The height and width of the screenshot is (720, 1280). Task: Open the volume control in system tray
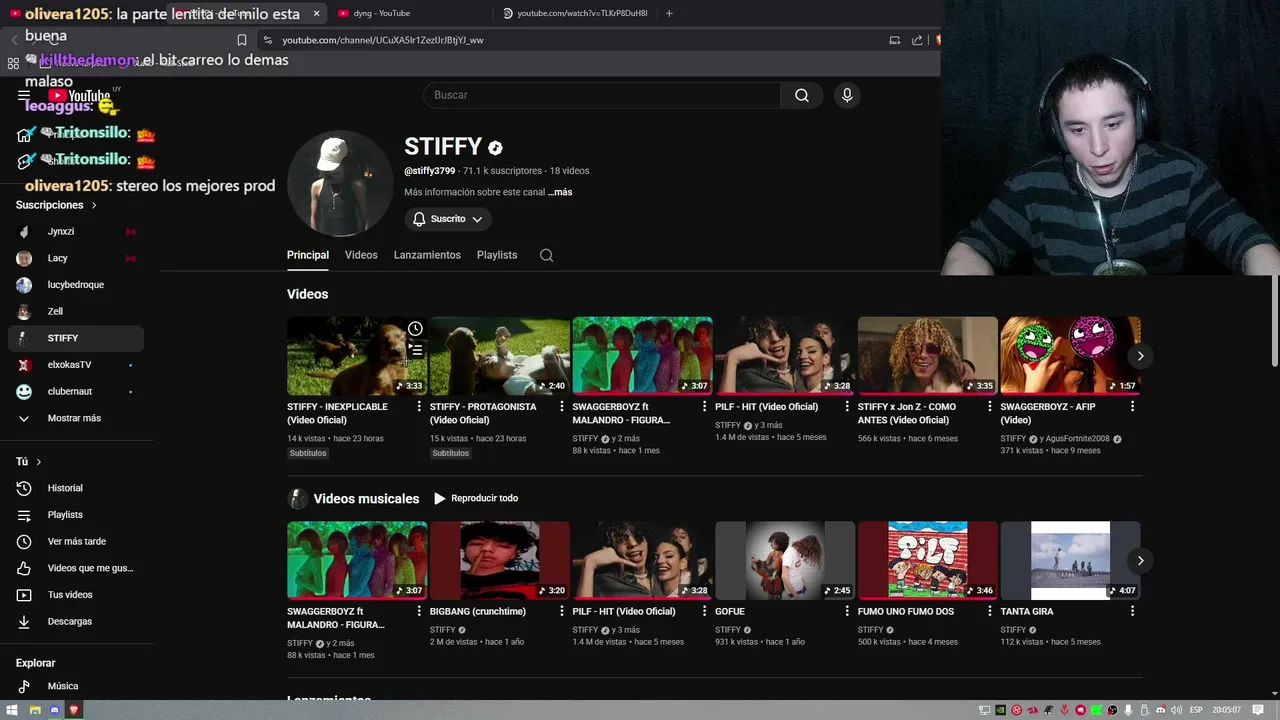[x=1175, y=710]
